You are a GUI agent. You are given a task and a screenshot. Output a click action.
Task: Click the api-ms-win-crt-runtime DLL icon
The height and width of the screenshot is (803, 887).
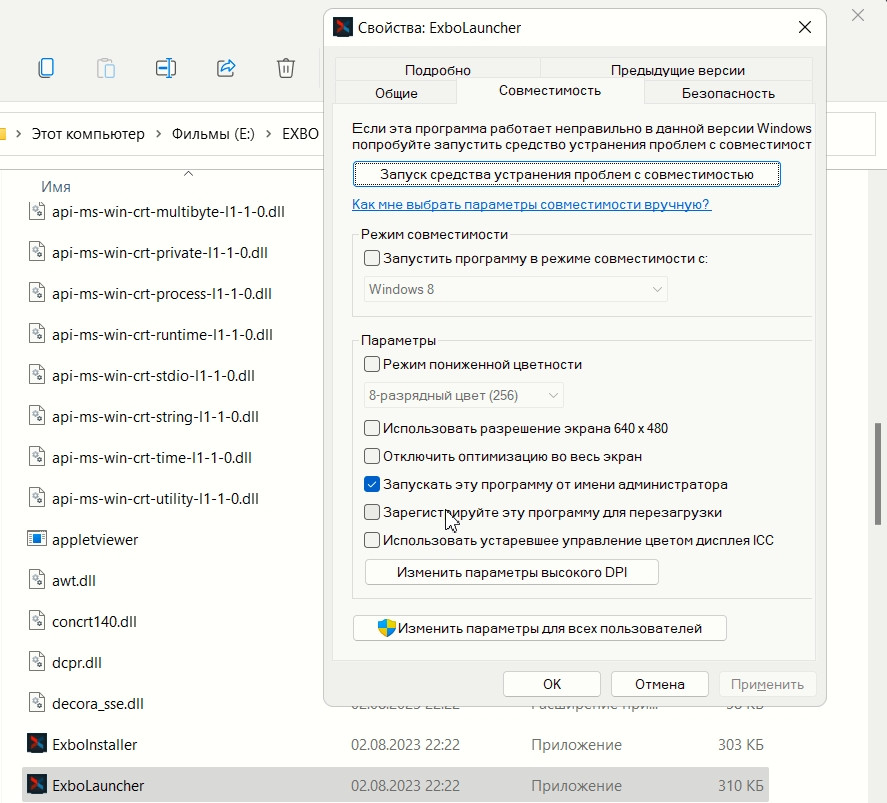[x=37, y=334]
